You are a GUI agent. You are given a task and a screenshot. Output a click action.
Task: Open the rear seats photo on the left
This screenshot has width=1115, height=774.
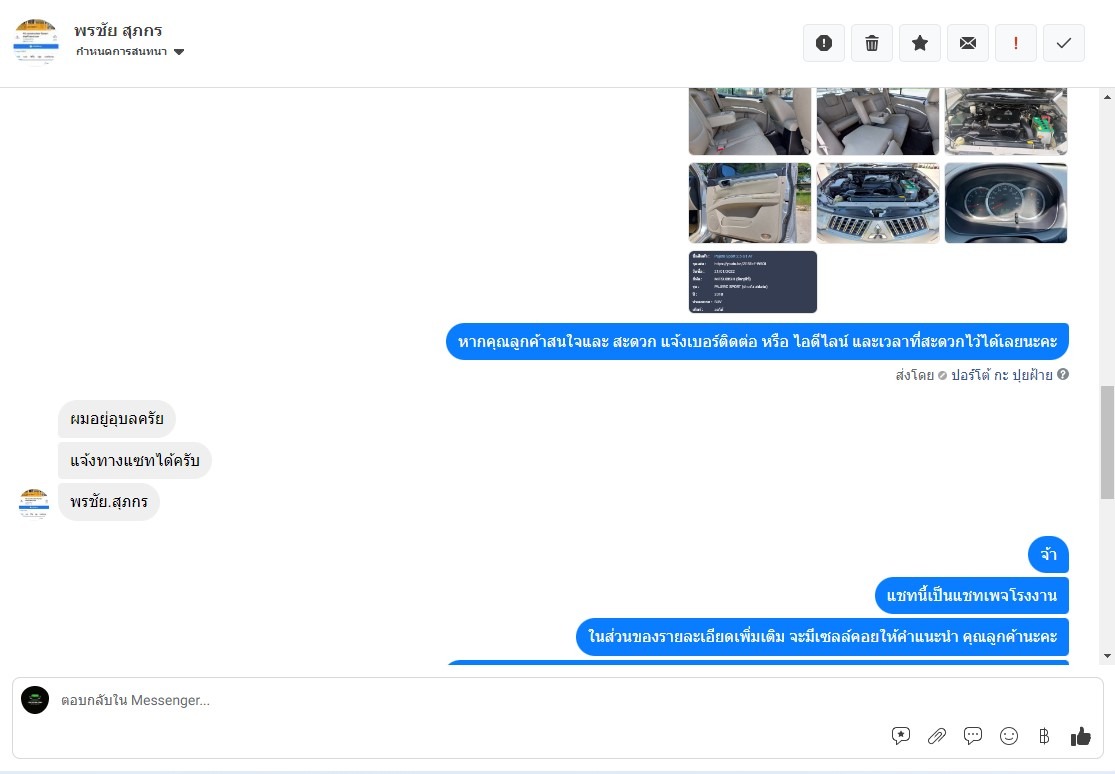[749, 121]
